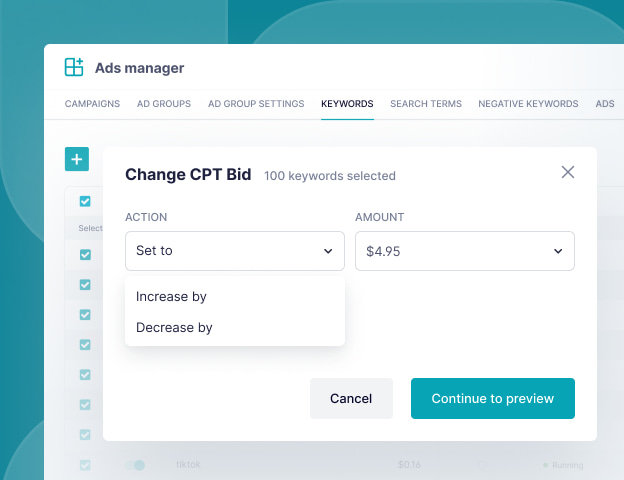This screenshot has height=480, width=624.
Task: Open the Ad Groups tab
Action: click(x=164, y=104)
